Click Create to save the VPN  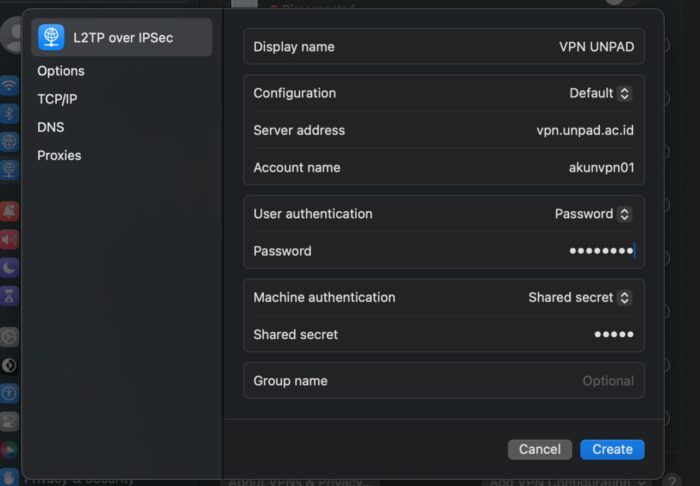(612, 449)
